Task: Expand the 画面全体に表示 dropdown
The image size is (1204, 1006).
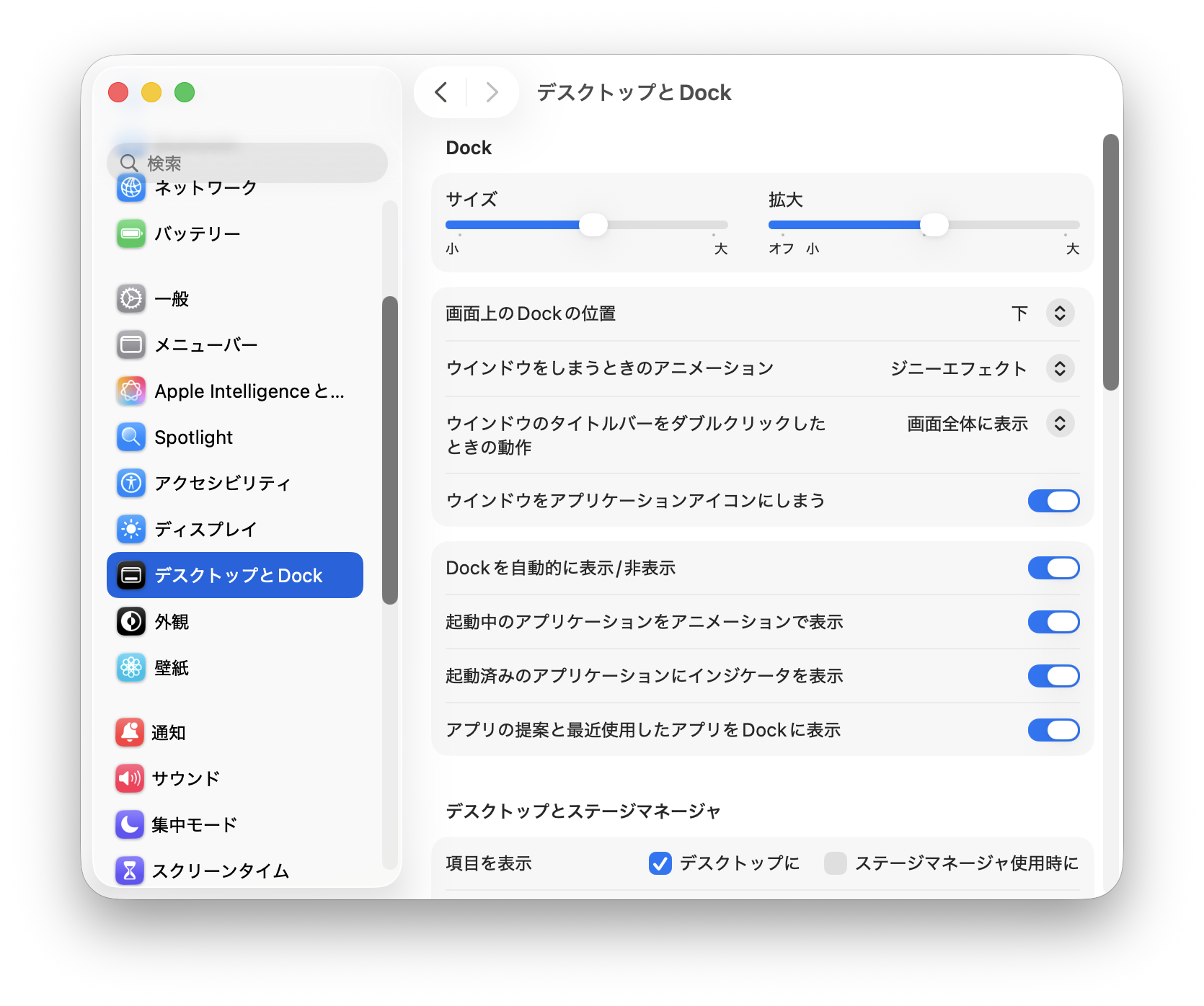Action: [1060, 424]
